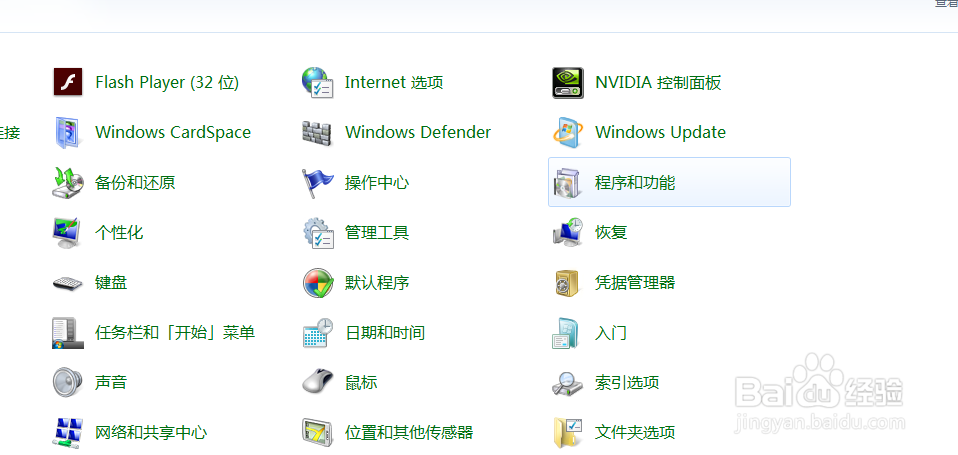Open Windows Defender text link
The image size is (958, 455).
[x=418, y=133]
